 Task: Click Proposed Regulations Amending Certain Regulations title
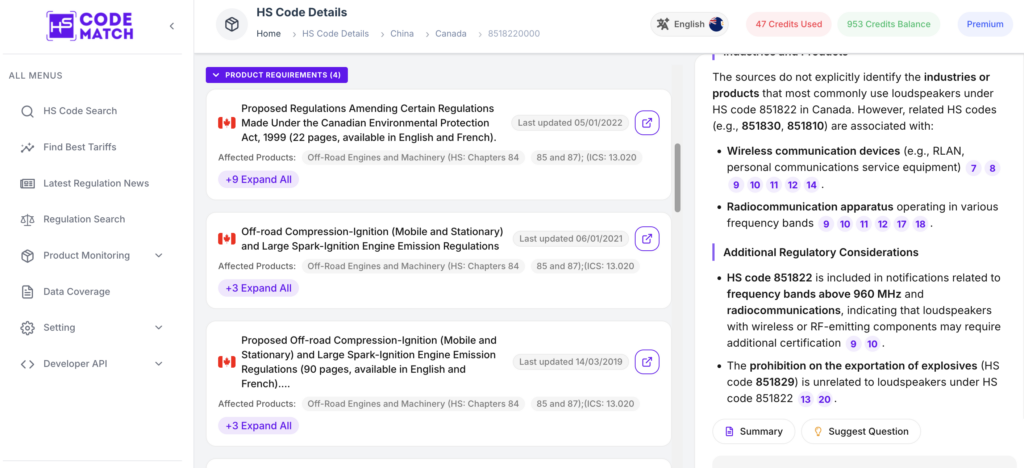point(369,123)
